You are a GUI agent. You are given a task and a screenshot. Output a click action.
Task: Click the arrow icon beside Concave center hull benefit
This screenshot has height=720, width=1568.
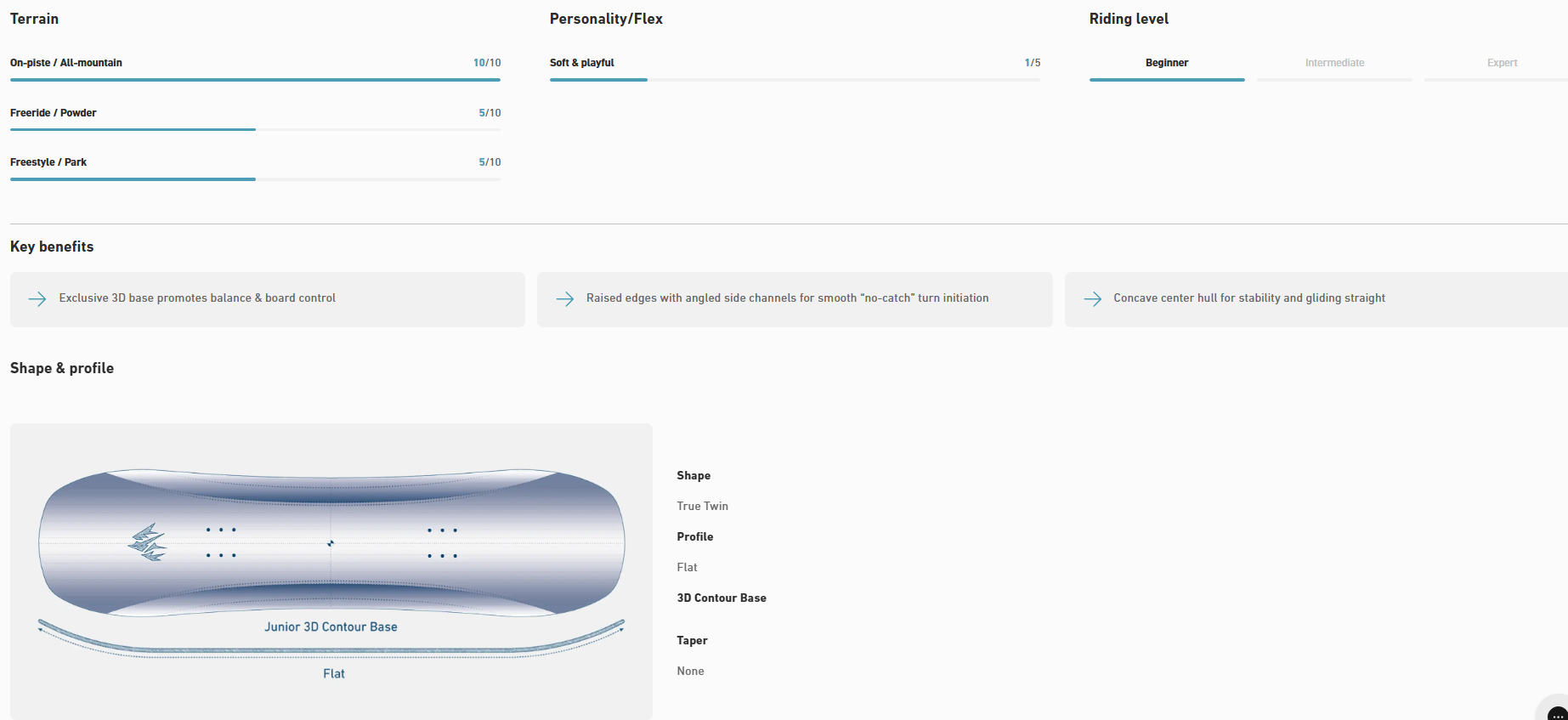pos(1092,298)
